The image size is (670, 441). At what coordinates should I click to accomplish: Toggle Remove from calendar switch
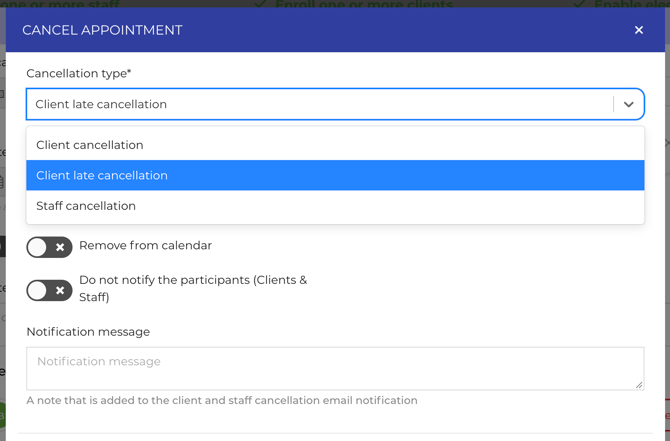(x=49, y=247)
